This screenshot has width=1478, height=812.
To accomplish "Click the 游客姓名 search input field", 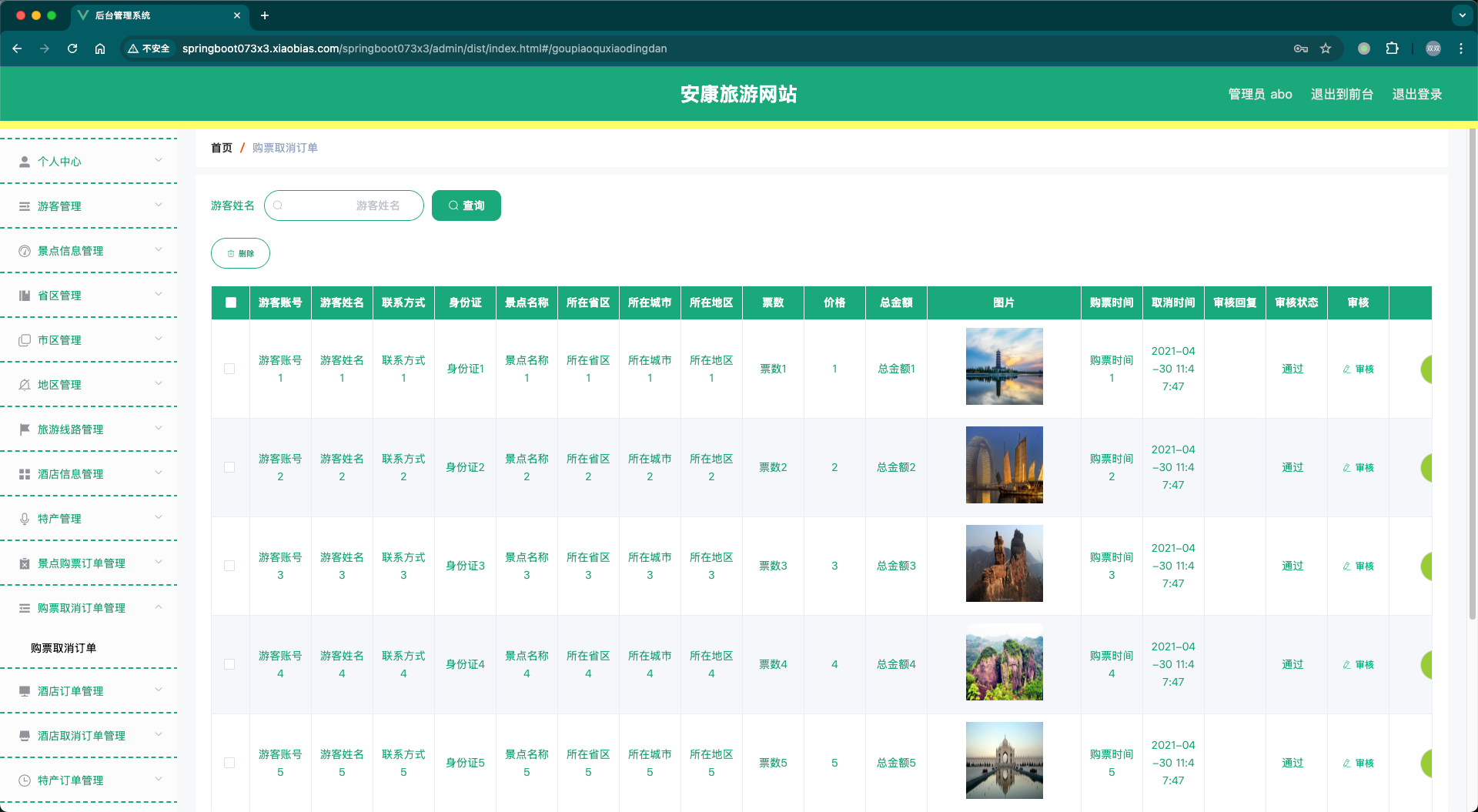I will [x=344, y=206].
